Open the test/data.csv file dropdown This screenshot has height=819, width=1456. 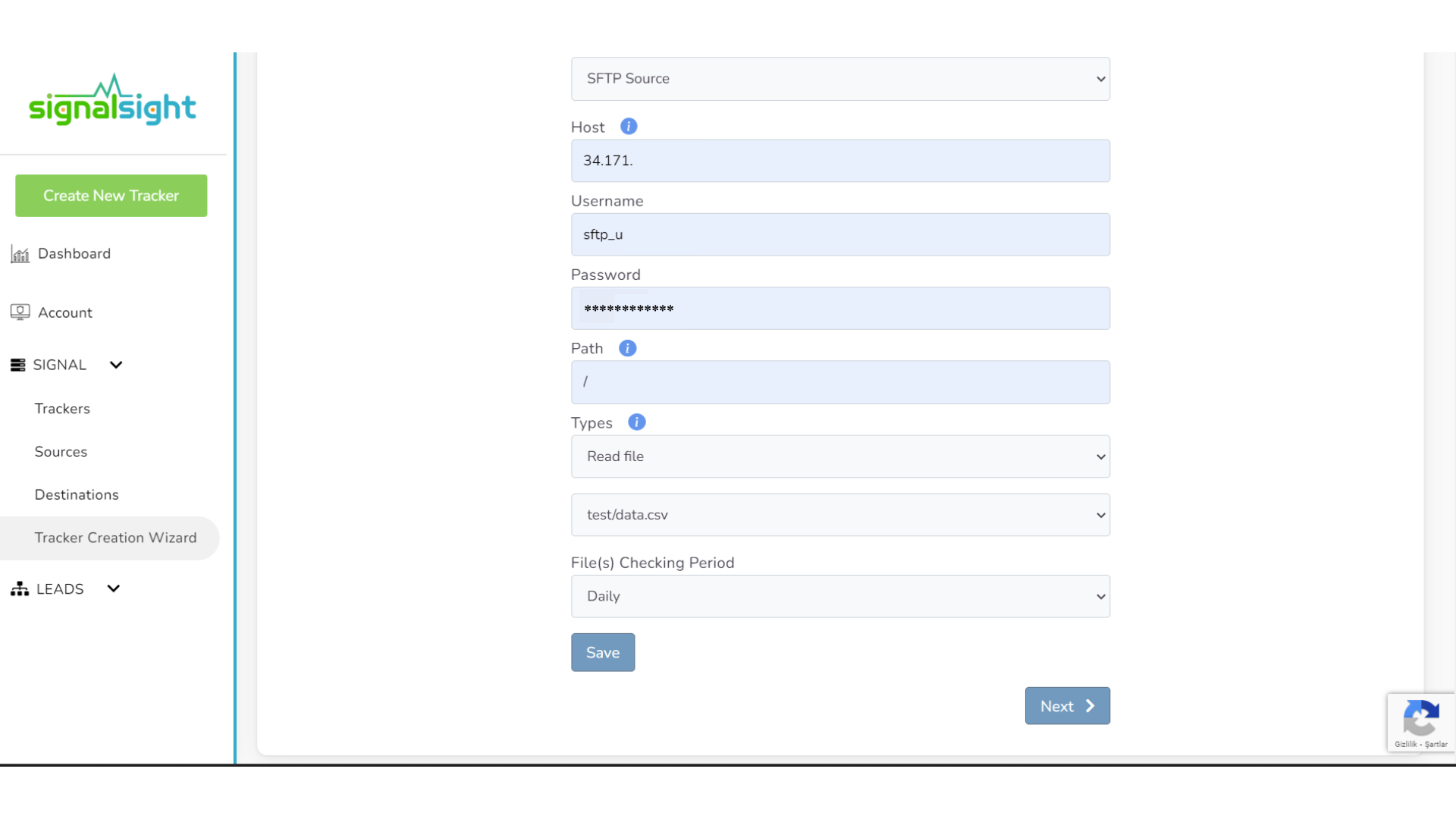click(x=840, y=515)
